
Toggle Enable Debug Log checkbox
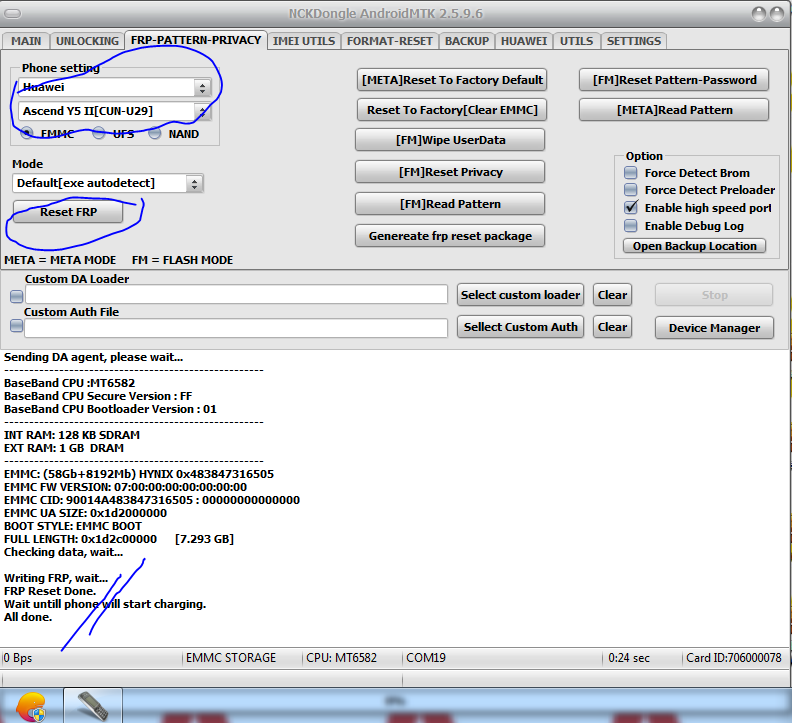pyautogui.click(x=631, y=225)
